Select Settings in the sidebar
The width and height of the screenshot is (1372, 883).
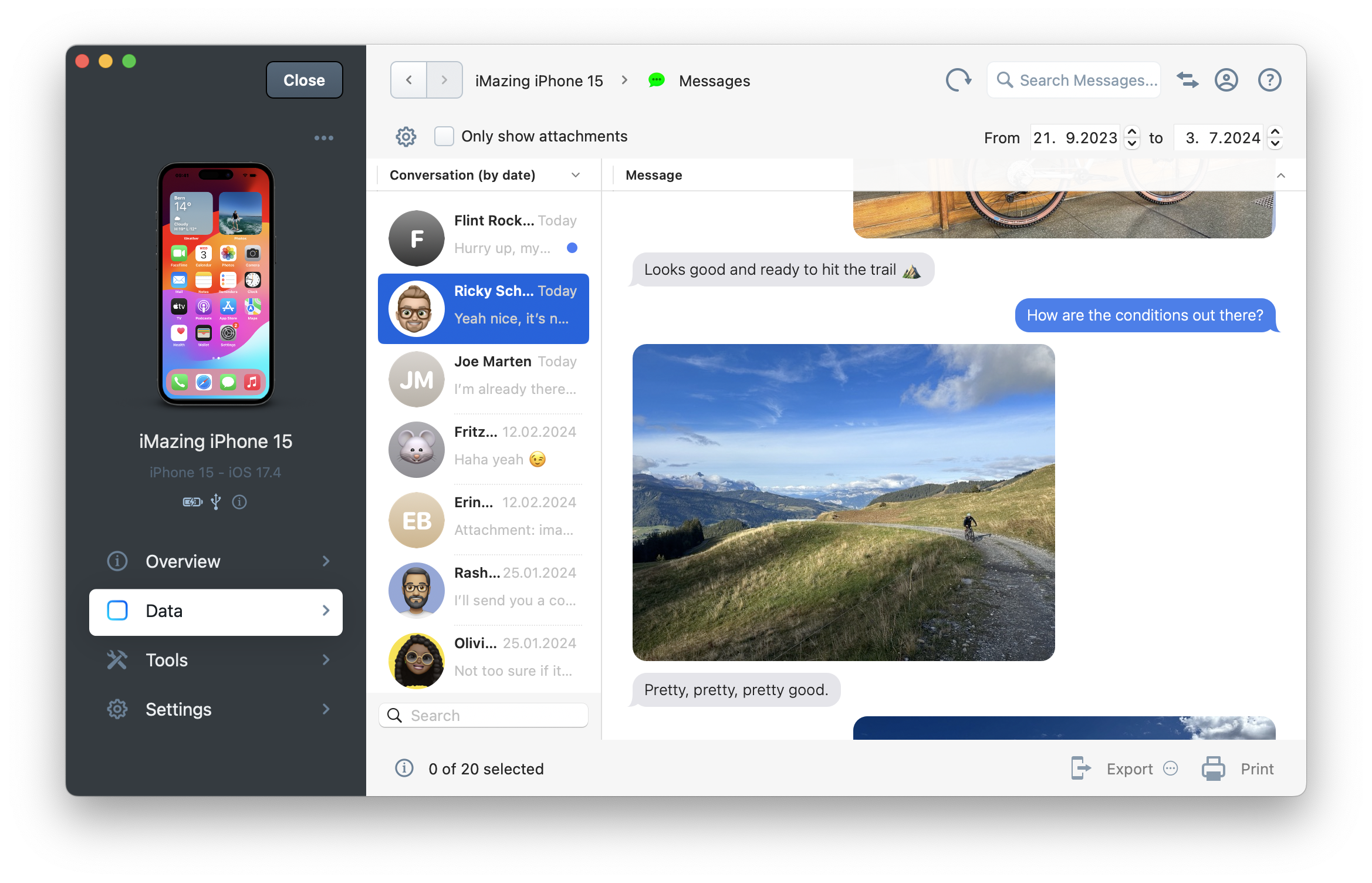tap(216, 709)
